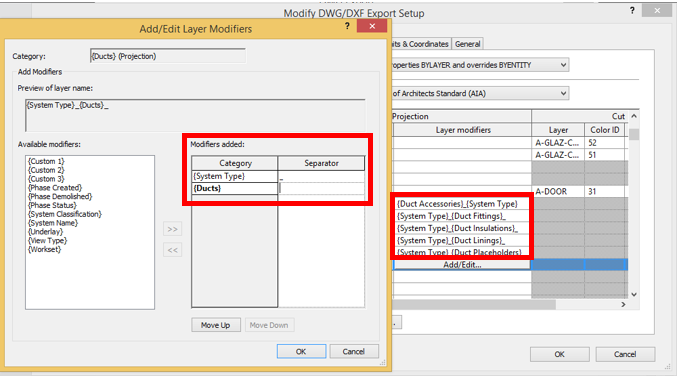Select {System Classification} modifier
The image size is (678, 379).
click(65, 214)
